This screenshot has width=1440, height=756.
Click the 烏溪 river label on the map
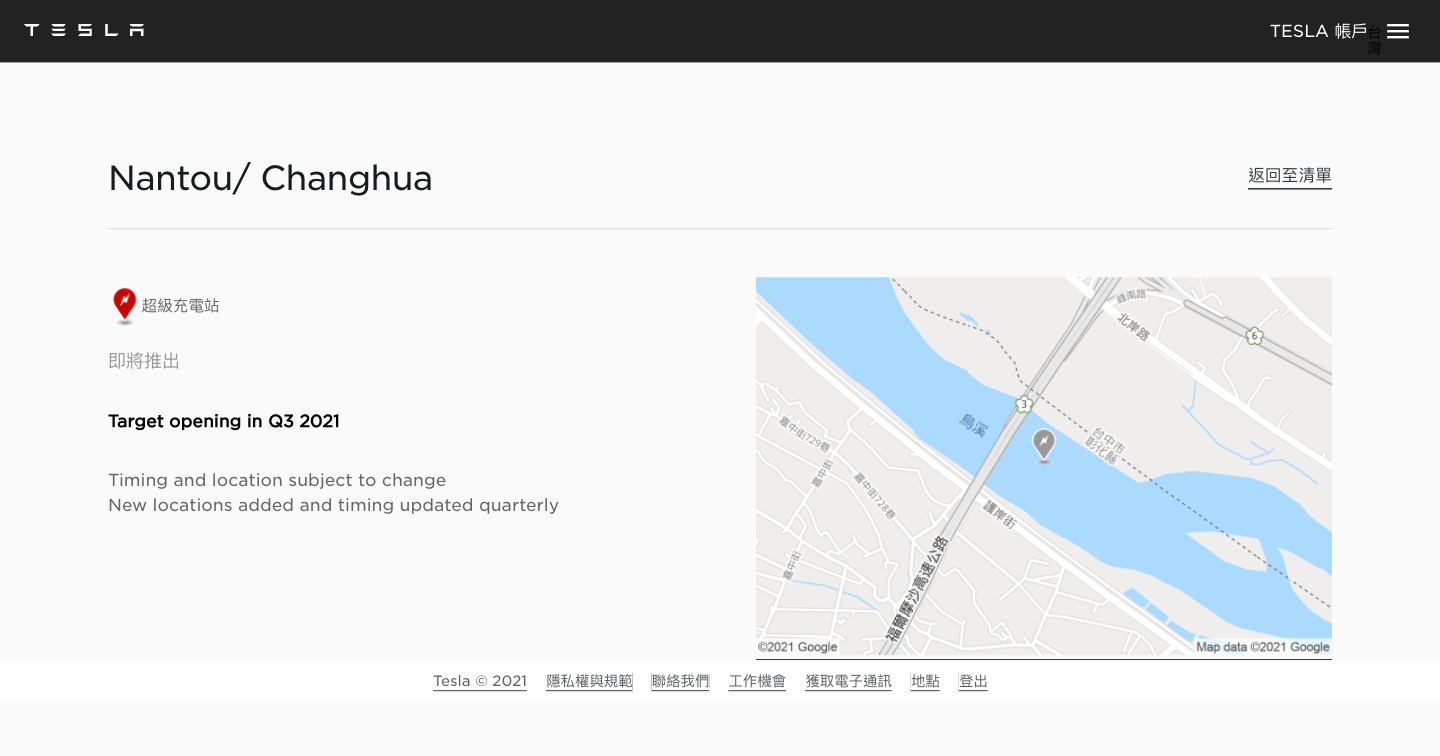point(974,427)
